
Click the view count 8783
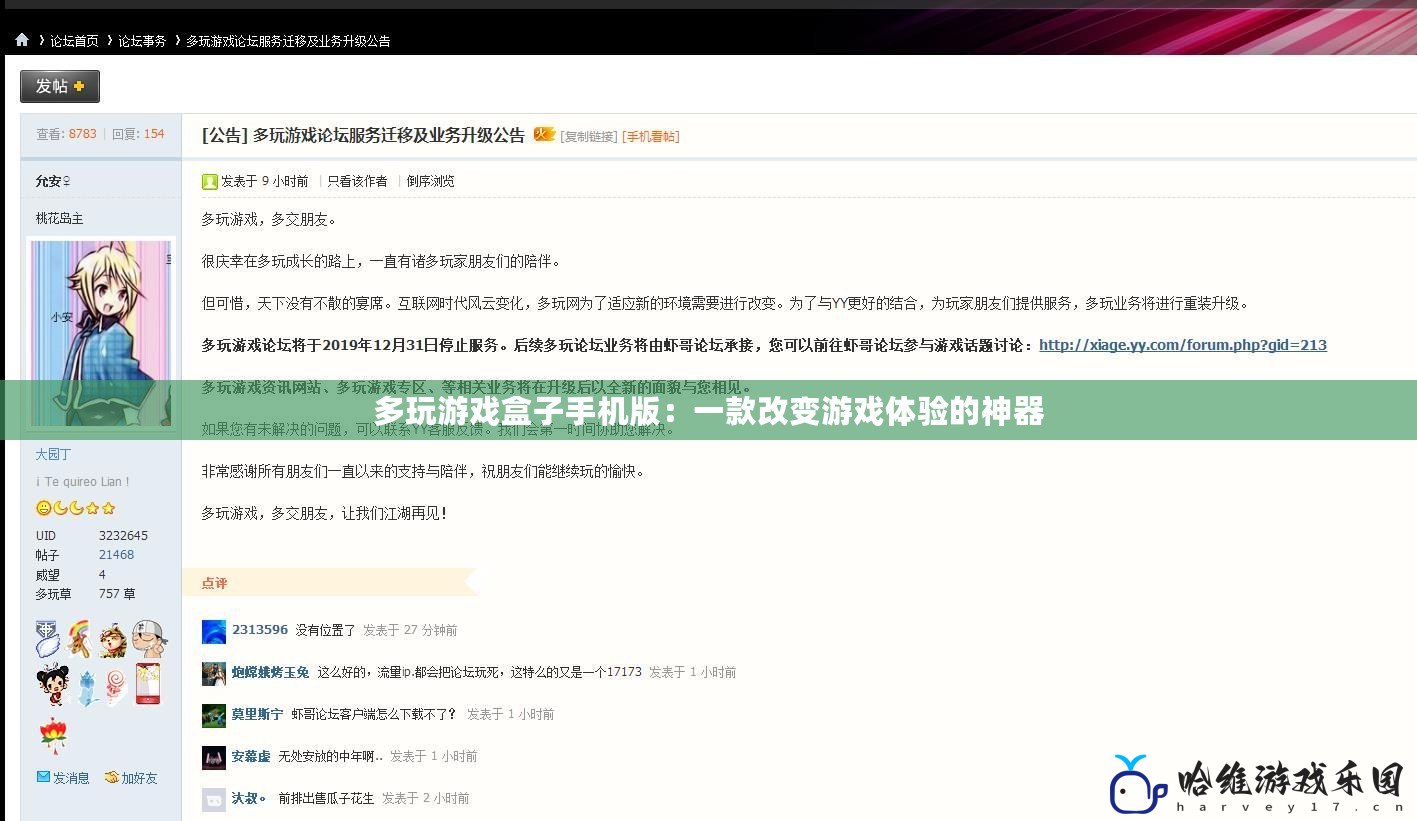pyautogui.click(x=83, y=133)
